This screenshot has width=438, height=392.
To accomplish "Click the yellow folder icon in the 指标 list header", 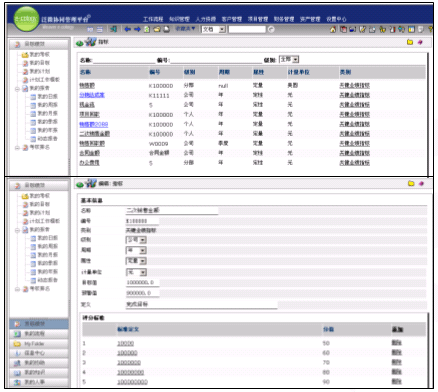I will coord(410,42).
